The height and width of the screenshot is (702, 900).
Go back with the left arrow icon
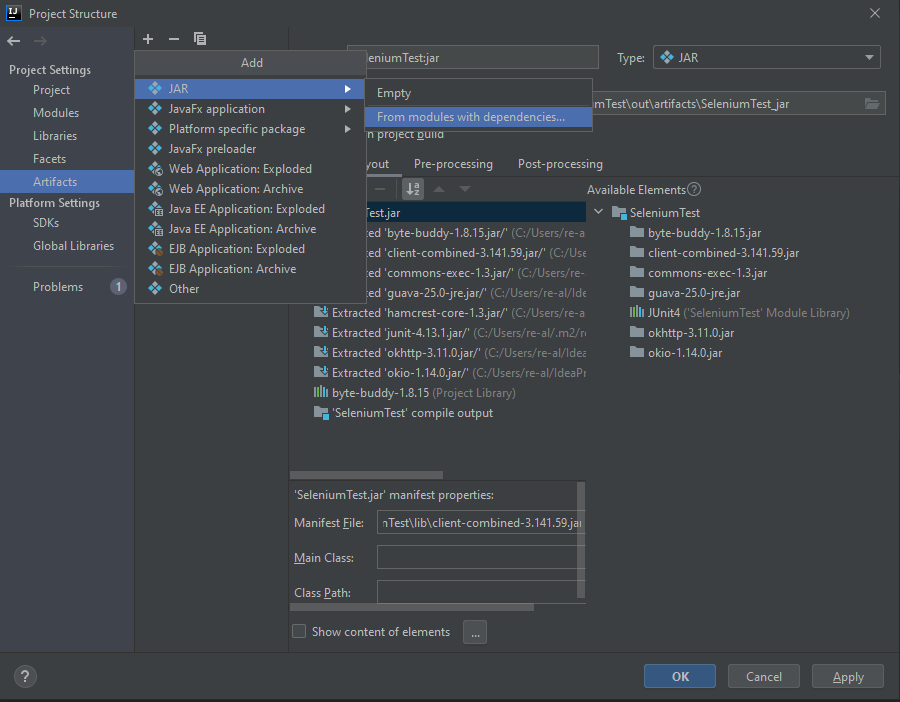click(x=14, y=41)
